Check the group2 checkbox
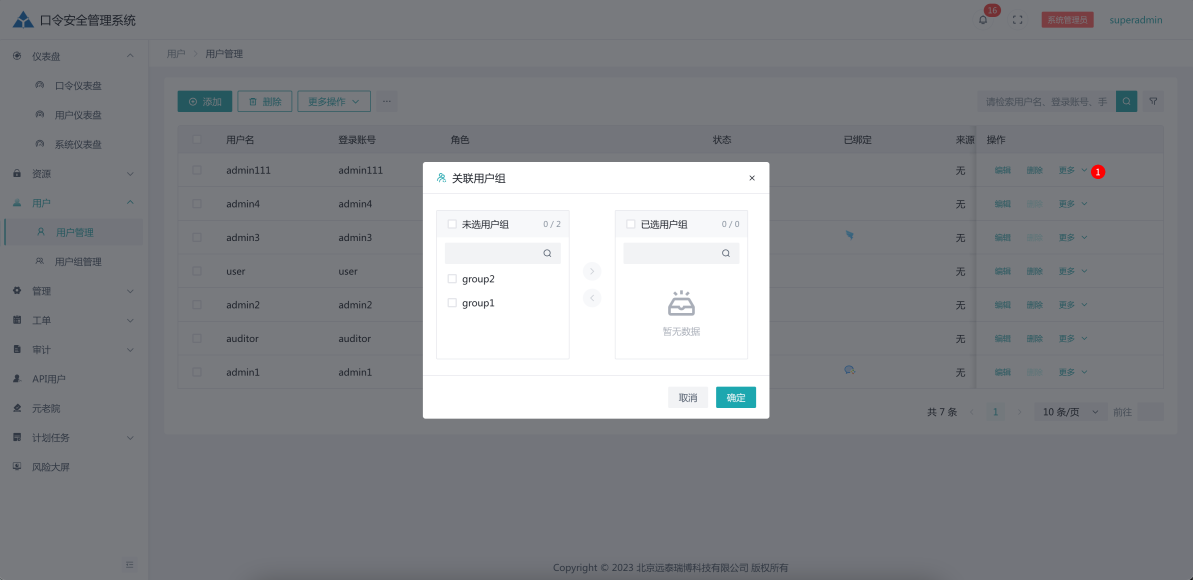The image size is (1193, 580). coord(452,279)
